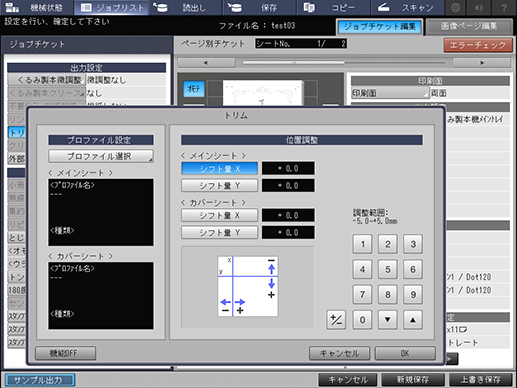Select cover sheet シフト量 Y button
The image size is (517, 388).
(x=219, y=232)
